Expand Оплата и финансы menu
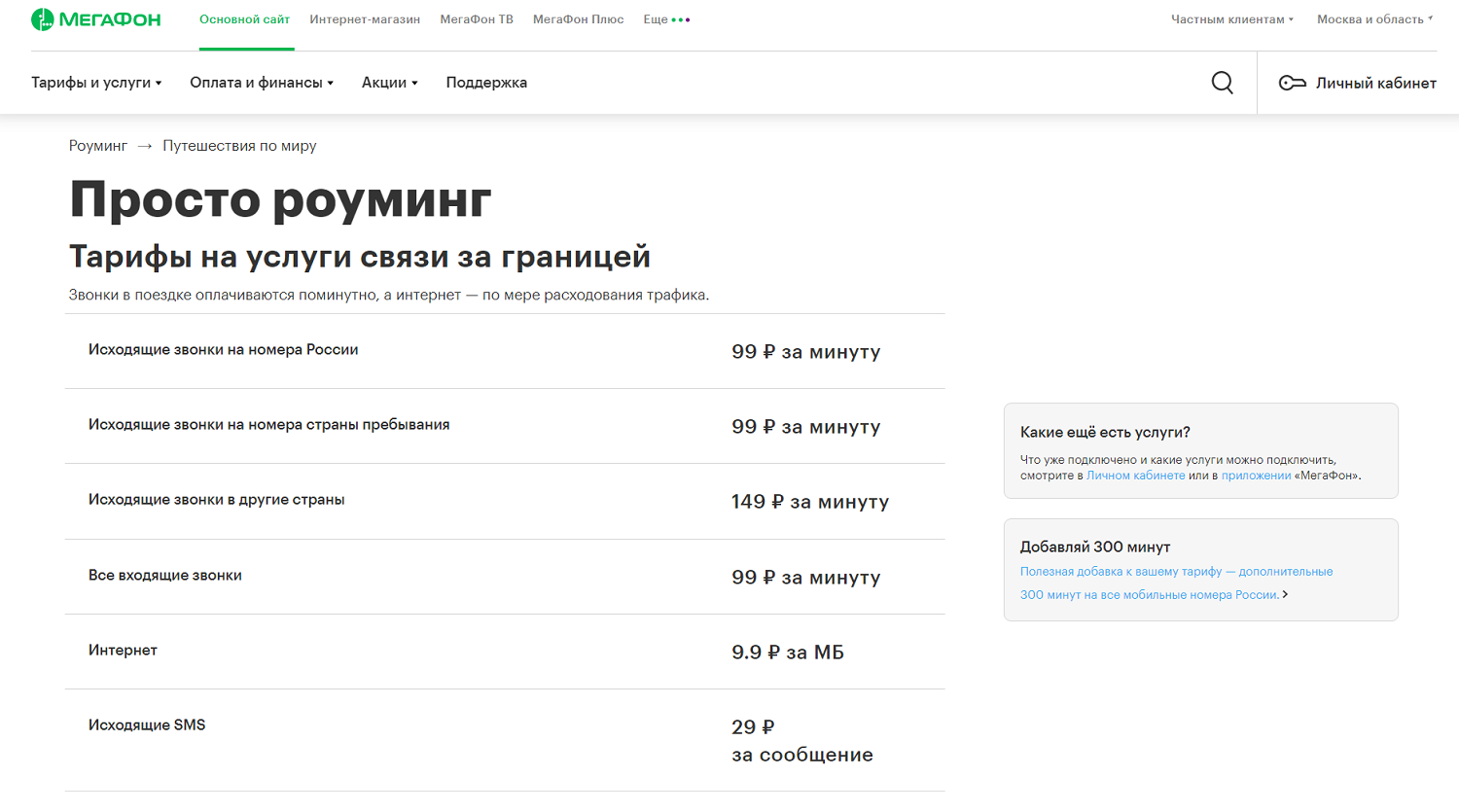Image resolution: width=1459 pixels, height=812 pixels. click(x=262, y=83)
